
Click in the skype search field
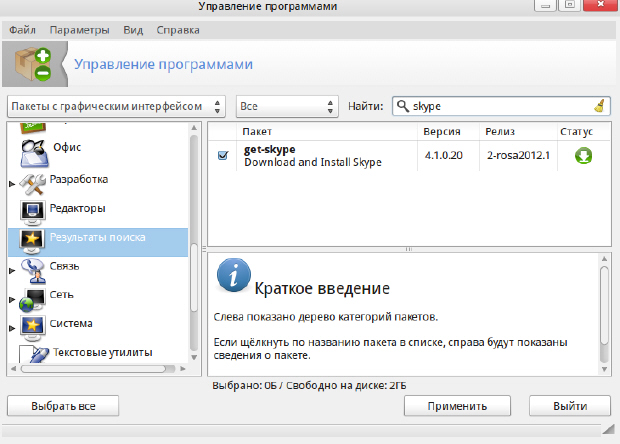[x=501, y=106]
